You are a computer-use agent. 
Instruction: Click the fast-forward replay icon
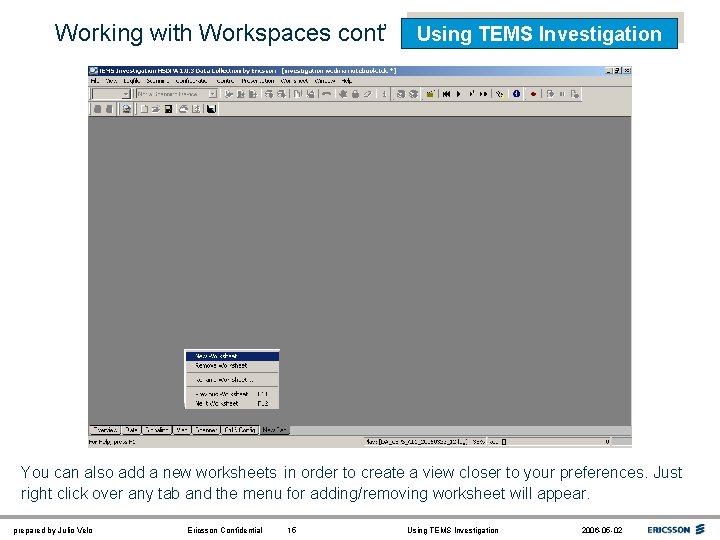[484, 94]
